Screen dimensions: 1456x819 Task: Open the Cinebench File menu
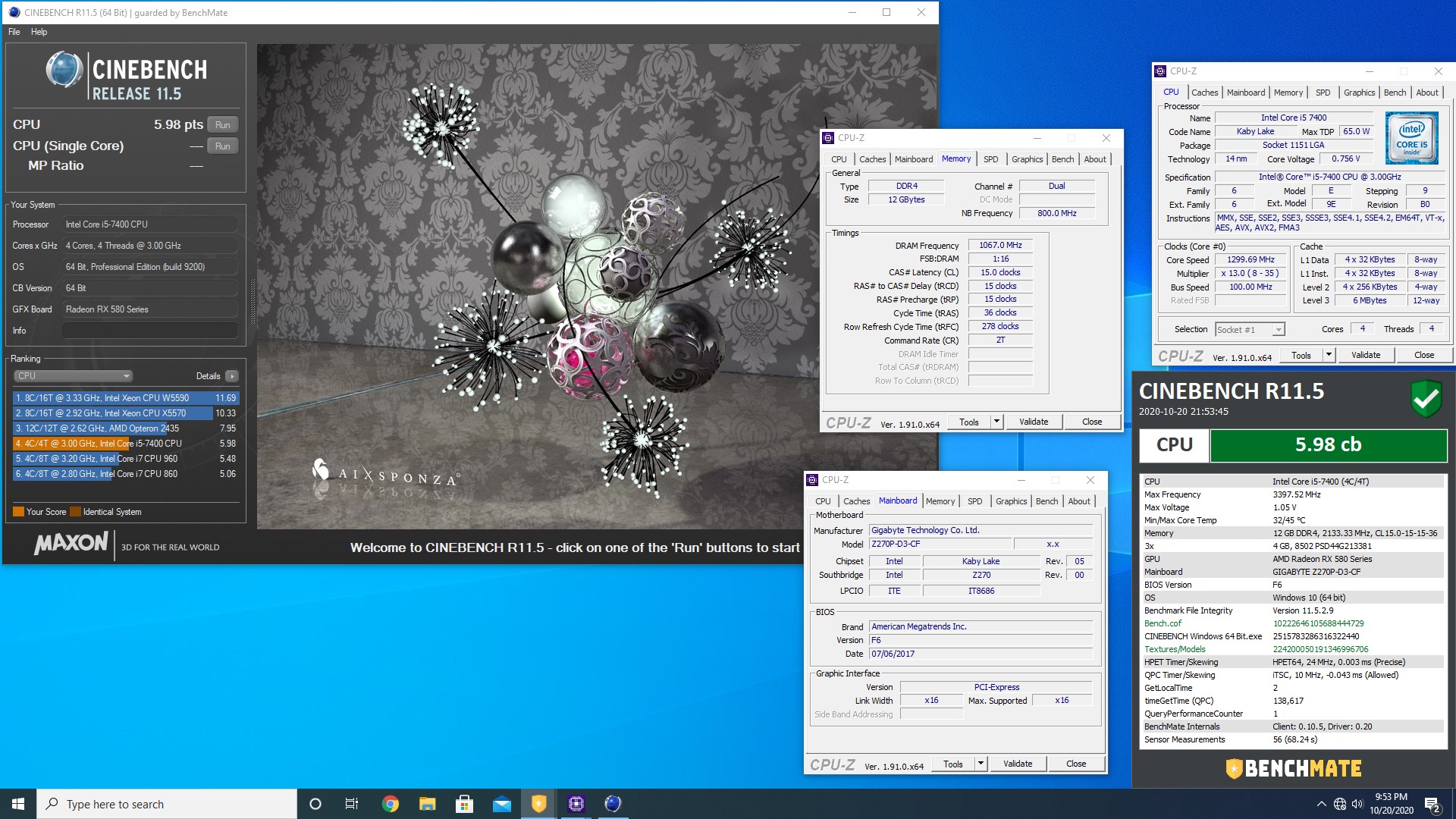click(14, 32)
